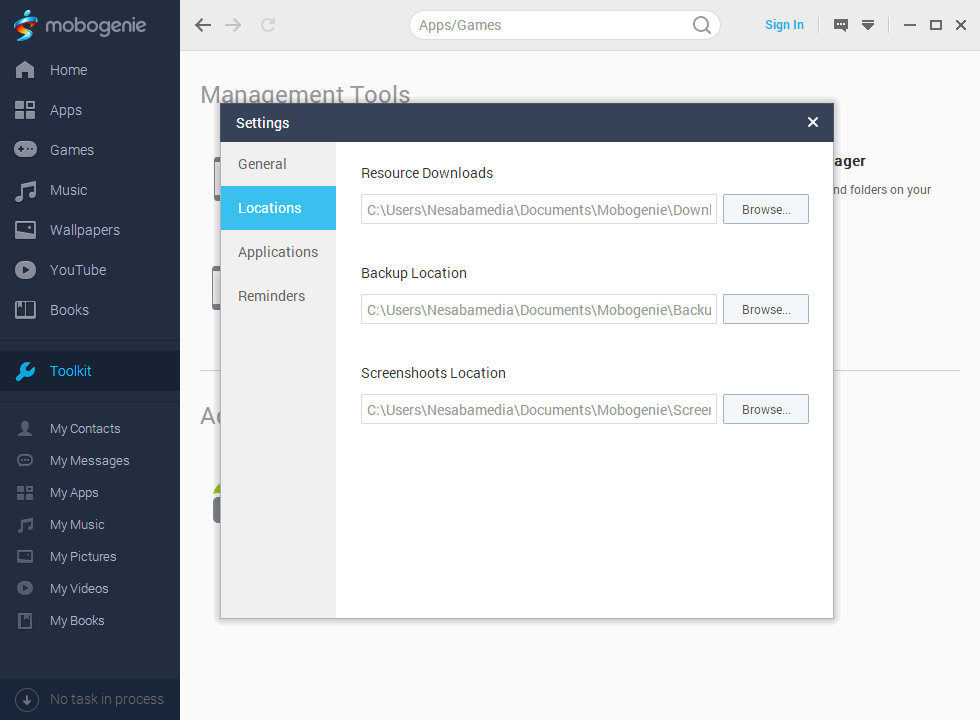Open the Applications settings tab
Viewport: 980px width, 720px height.
point(278,252)
